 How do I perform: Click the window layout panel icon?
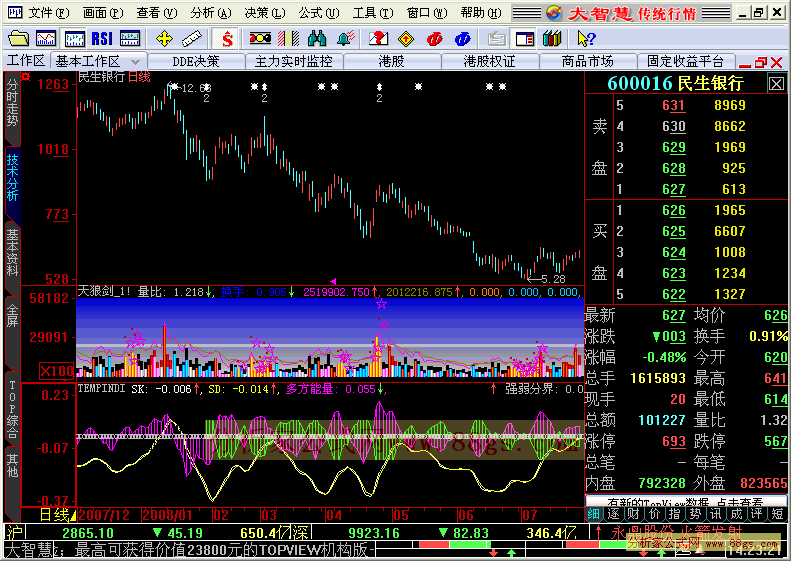point(525,38)
